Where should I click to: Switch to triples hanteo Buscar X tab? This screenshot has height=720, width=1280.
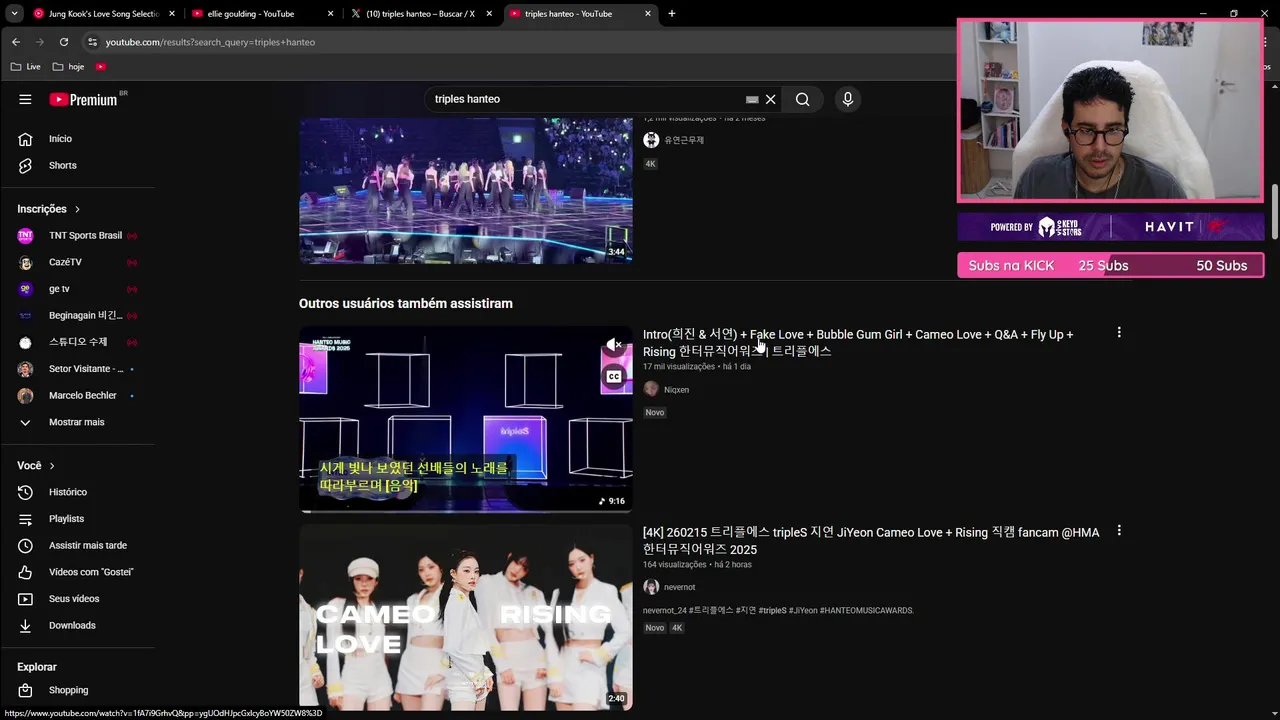(422, 14)
